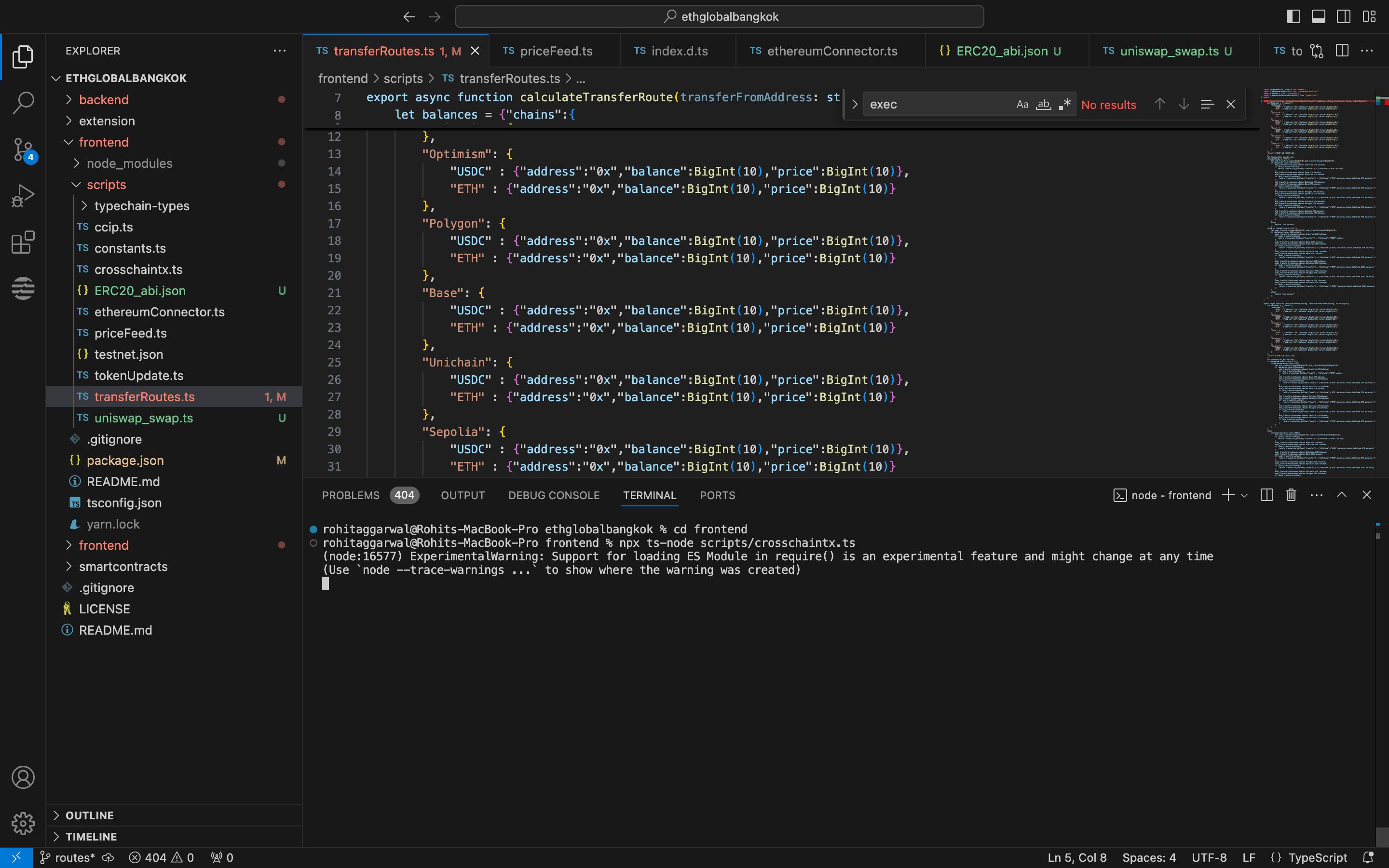Screen dimensions: 1389x868
Task: Open Source Control view with 4 changes
Action: pos(23,150)
